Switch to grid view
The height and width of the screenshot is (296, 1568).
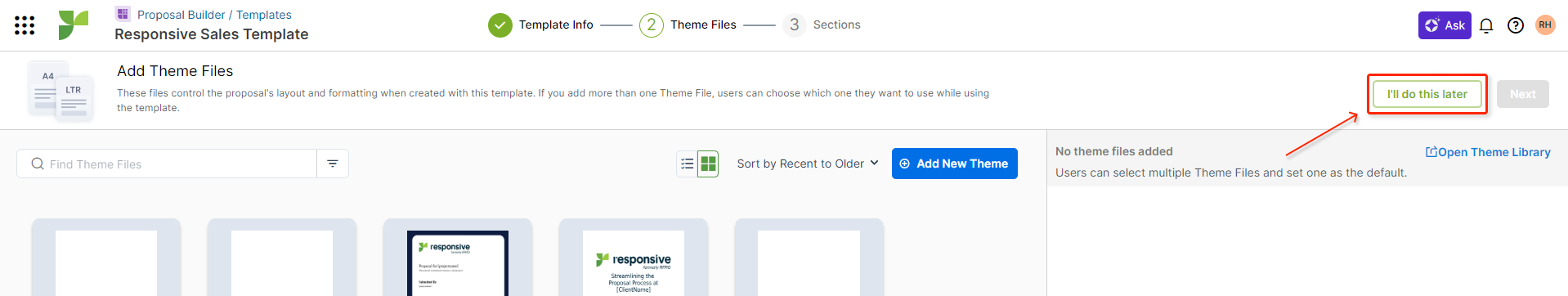pos(708,164)
